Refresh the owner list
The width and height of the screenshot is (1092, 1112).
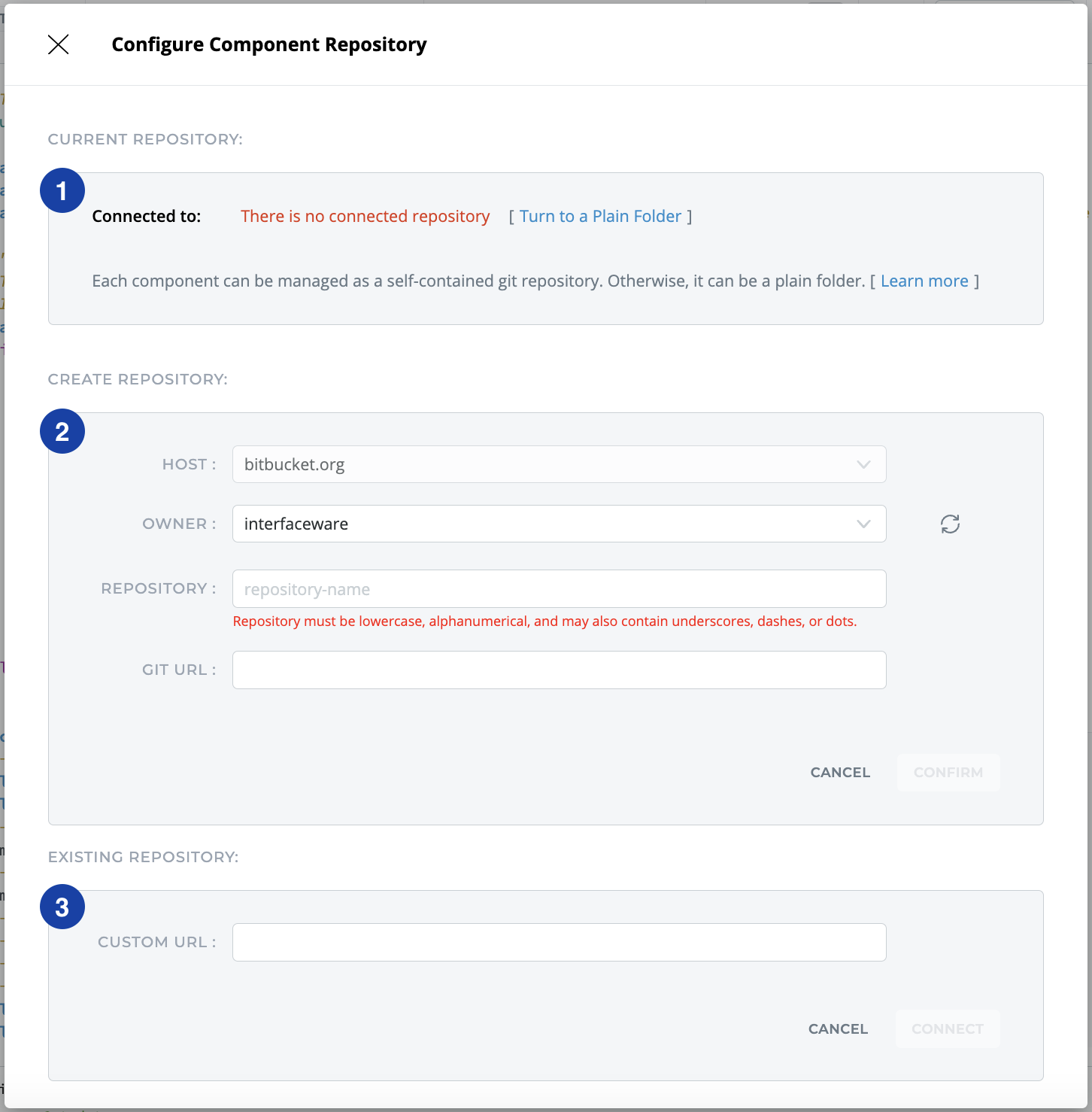950,524
